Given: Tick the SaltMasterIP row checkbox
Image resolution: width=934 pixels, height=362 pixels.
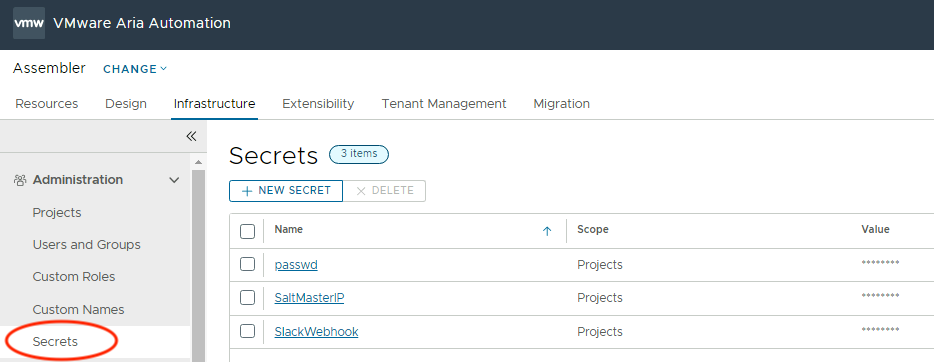Looking at the screenshot, I should [x=247, y=297].
